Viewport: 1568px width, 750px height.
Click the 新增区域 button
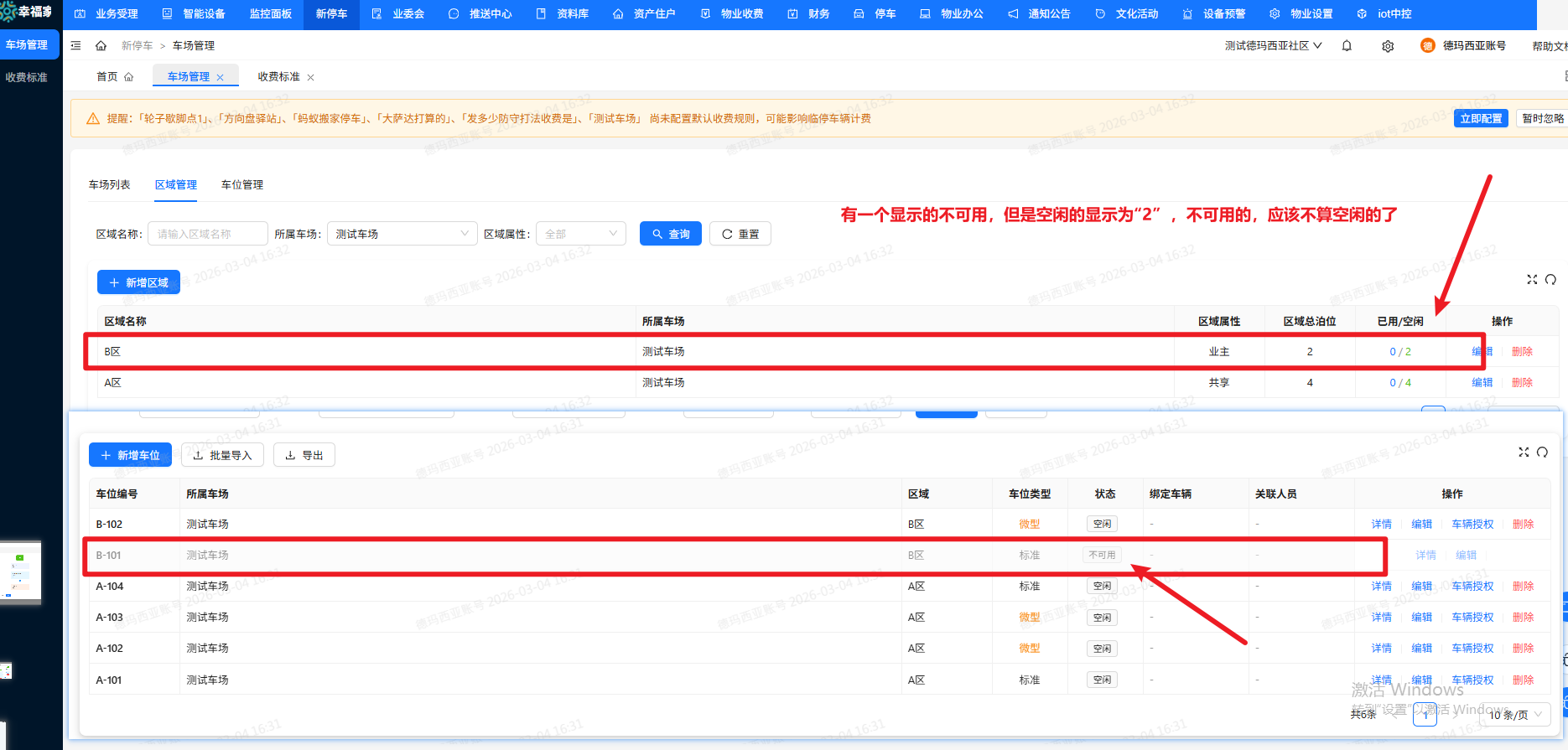coord(138,282)
